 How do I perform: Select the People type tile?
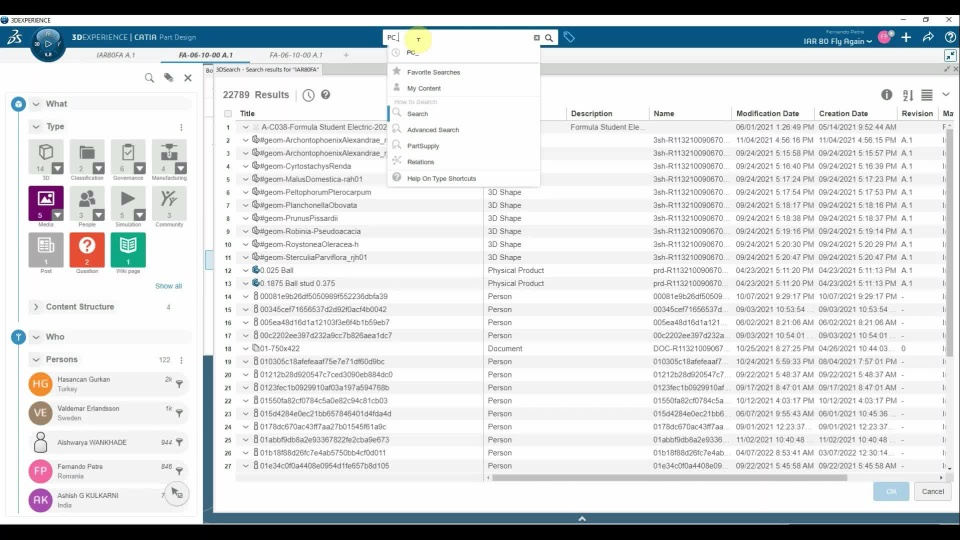(x=87, y=203)
